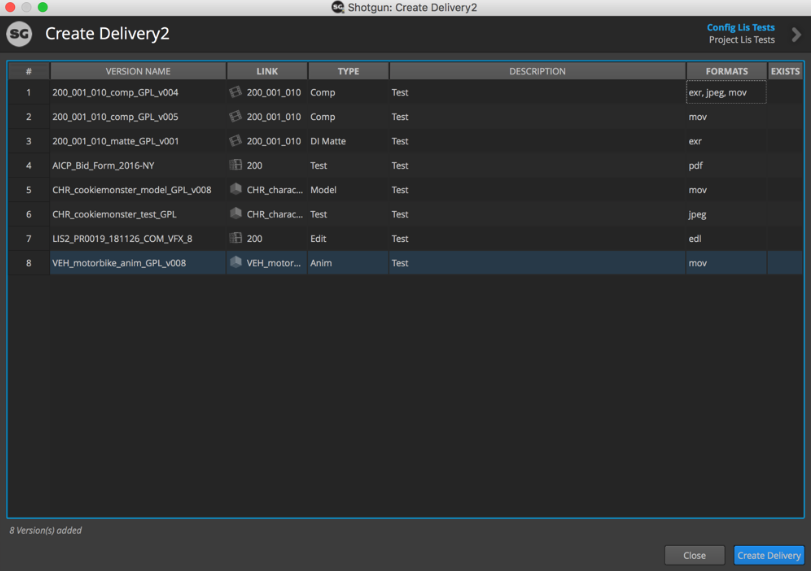Open the 'exr, jpeg, mov' formats cell

point(726,93)
